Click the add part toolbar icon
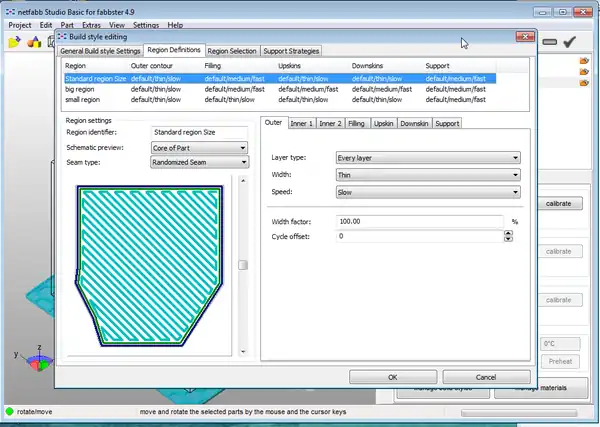 pyautogui.click(x=33, y=42)
